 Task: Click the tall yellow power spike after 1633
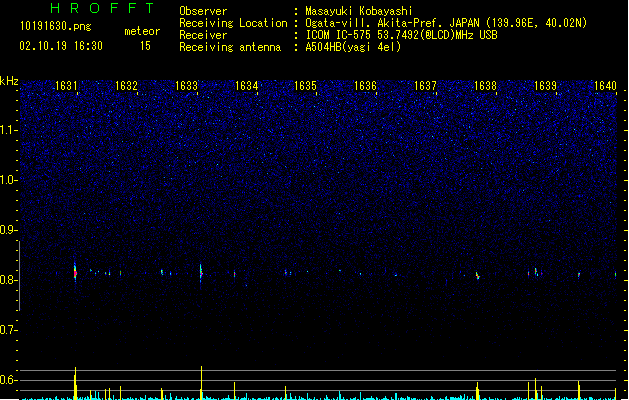coord(201,383)
